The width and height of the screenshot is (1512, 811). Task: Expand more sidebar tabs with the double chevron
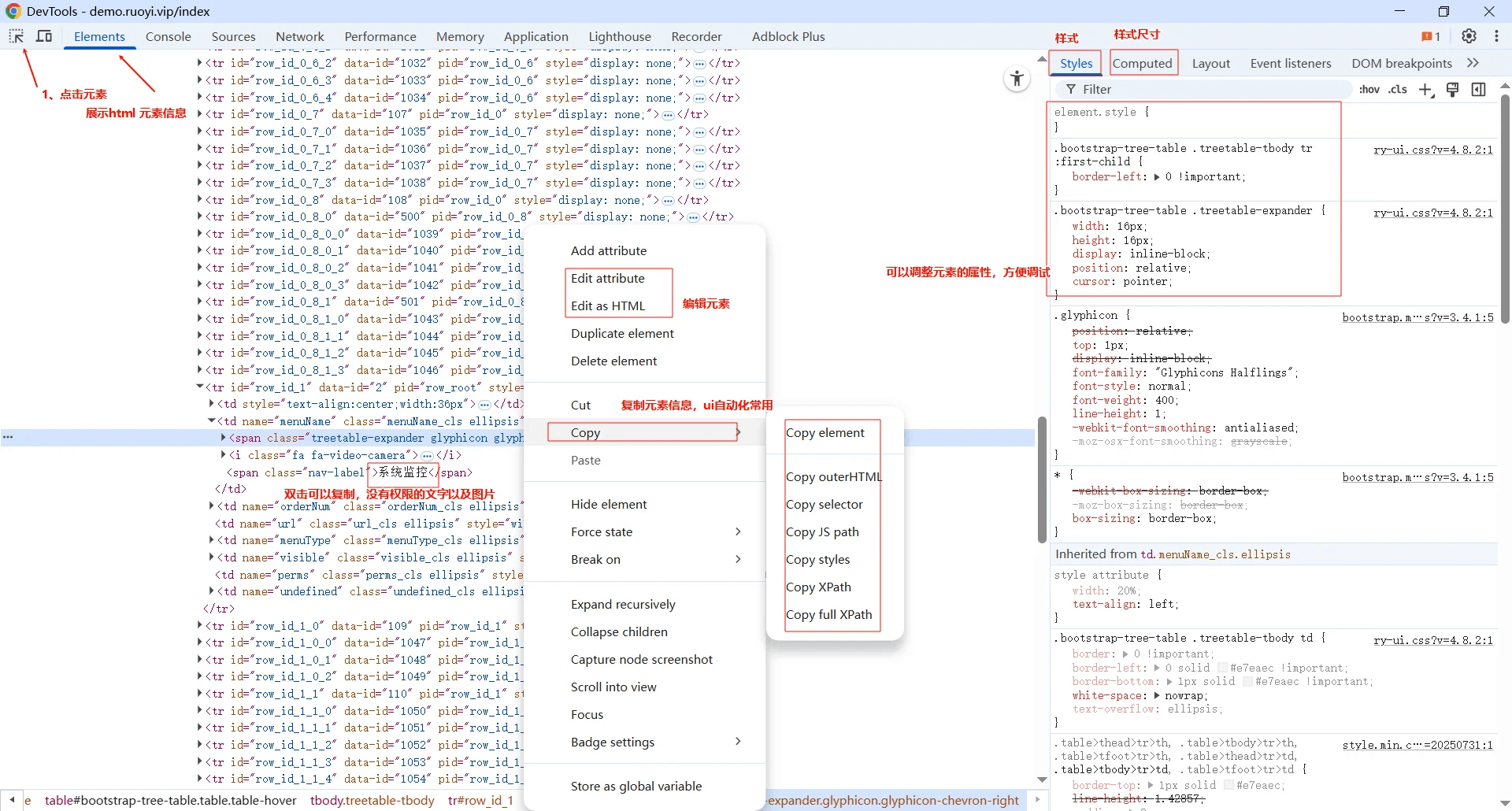pyautogui.click(x=1473, y=63)
